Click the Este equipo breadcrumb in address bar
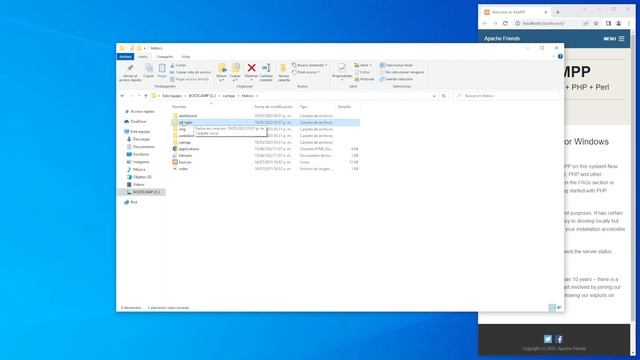 172,96
